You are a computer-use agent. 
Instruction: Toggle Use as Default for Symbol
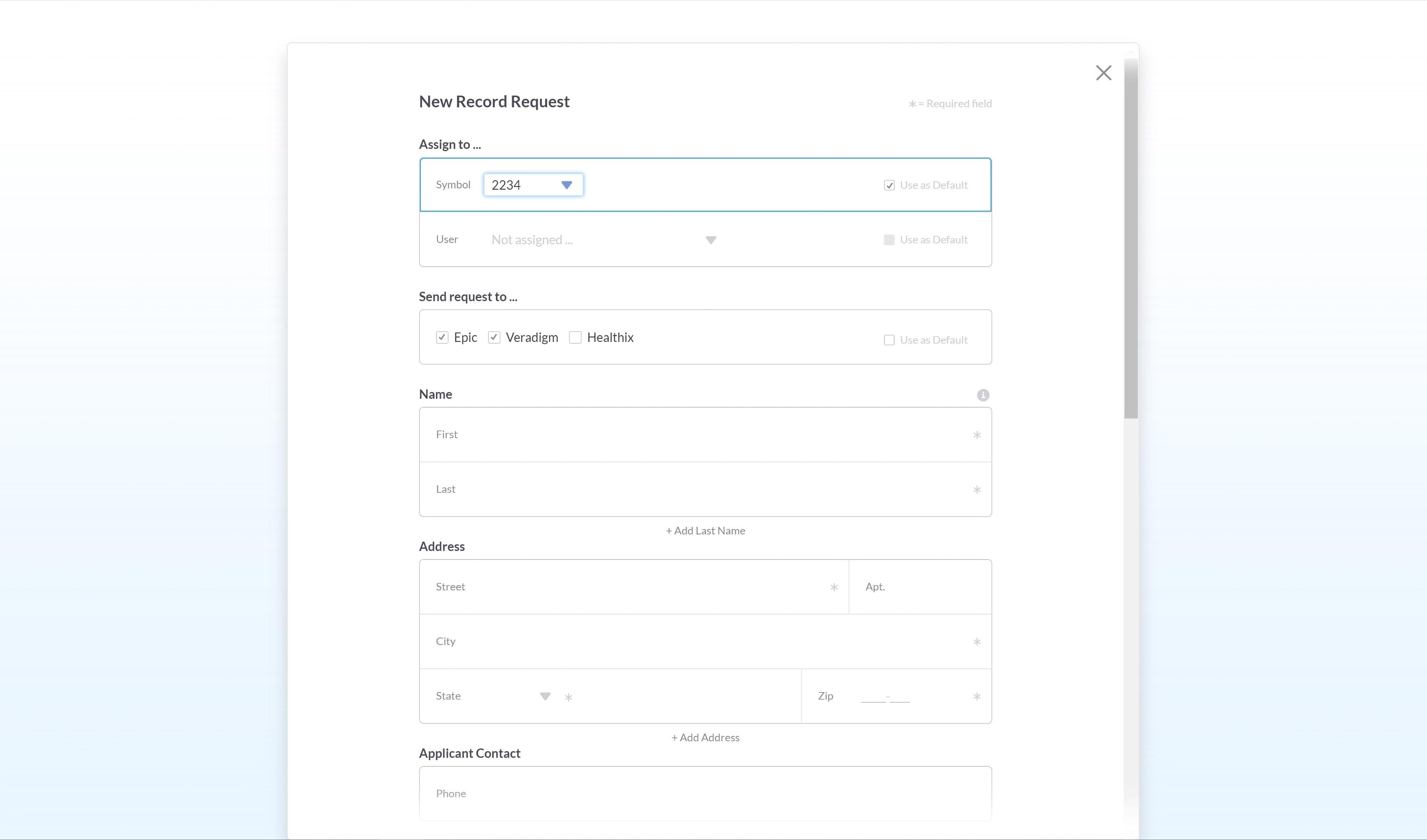(x=889, y=186)
